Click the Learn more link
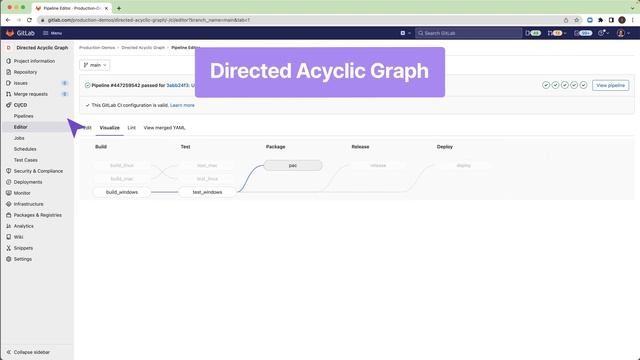 pos(182,105)
